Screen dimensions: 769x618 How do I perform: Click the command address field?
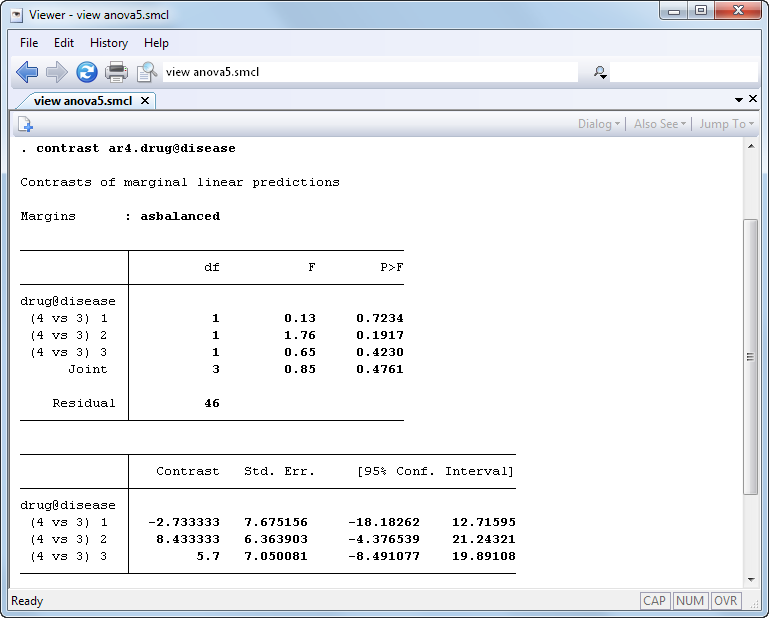click(x=370, y=72)
